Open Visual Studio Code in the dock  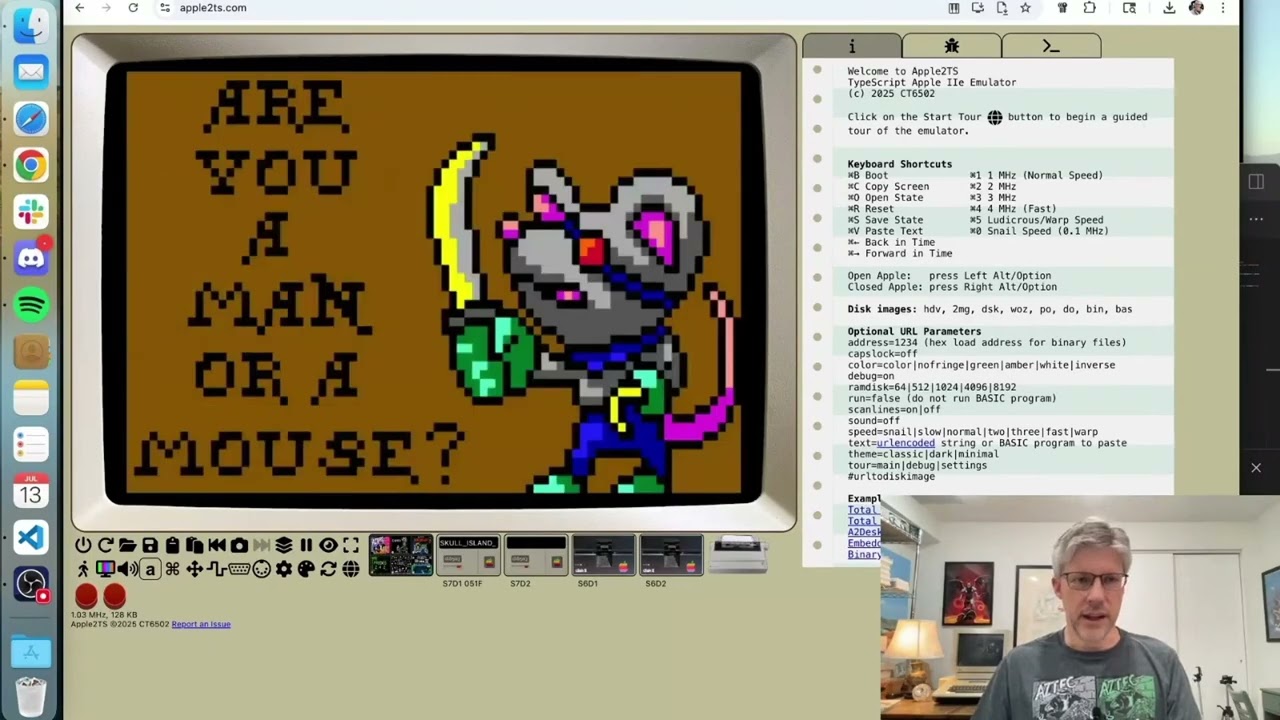(31, 538)
